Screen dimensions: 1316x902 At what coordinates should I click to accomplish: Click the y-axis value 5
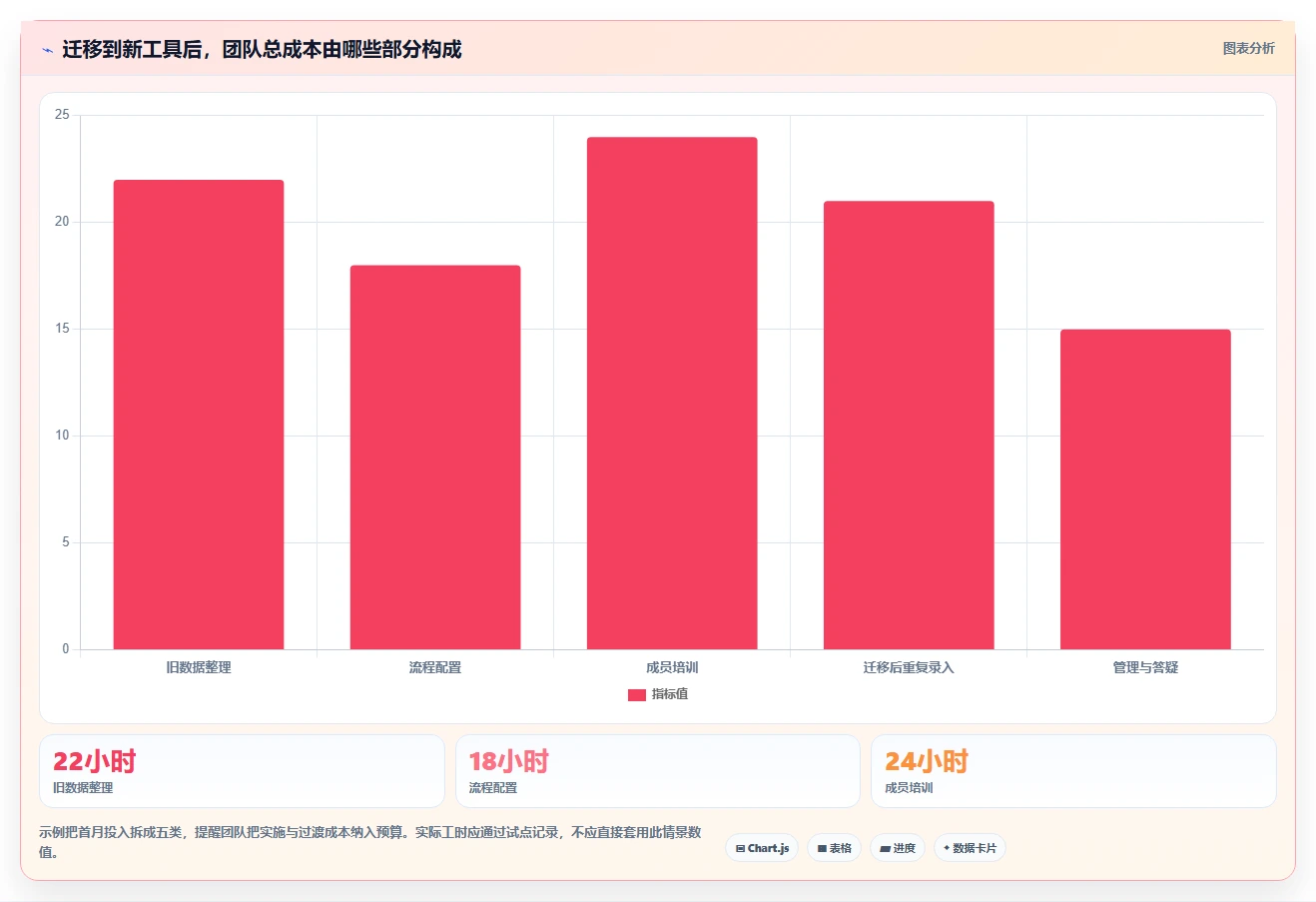tap(66, 542)
